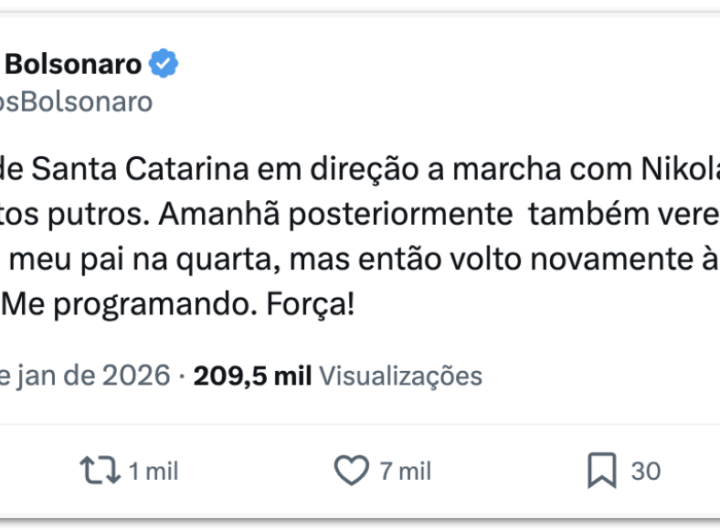Click the repost count "1 mil"
Screen dimensions: 720x530
pyautogui.click(x=153, y=471)
